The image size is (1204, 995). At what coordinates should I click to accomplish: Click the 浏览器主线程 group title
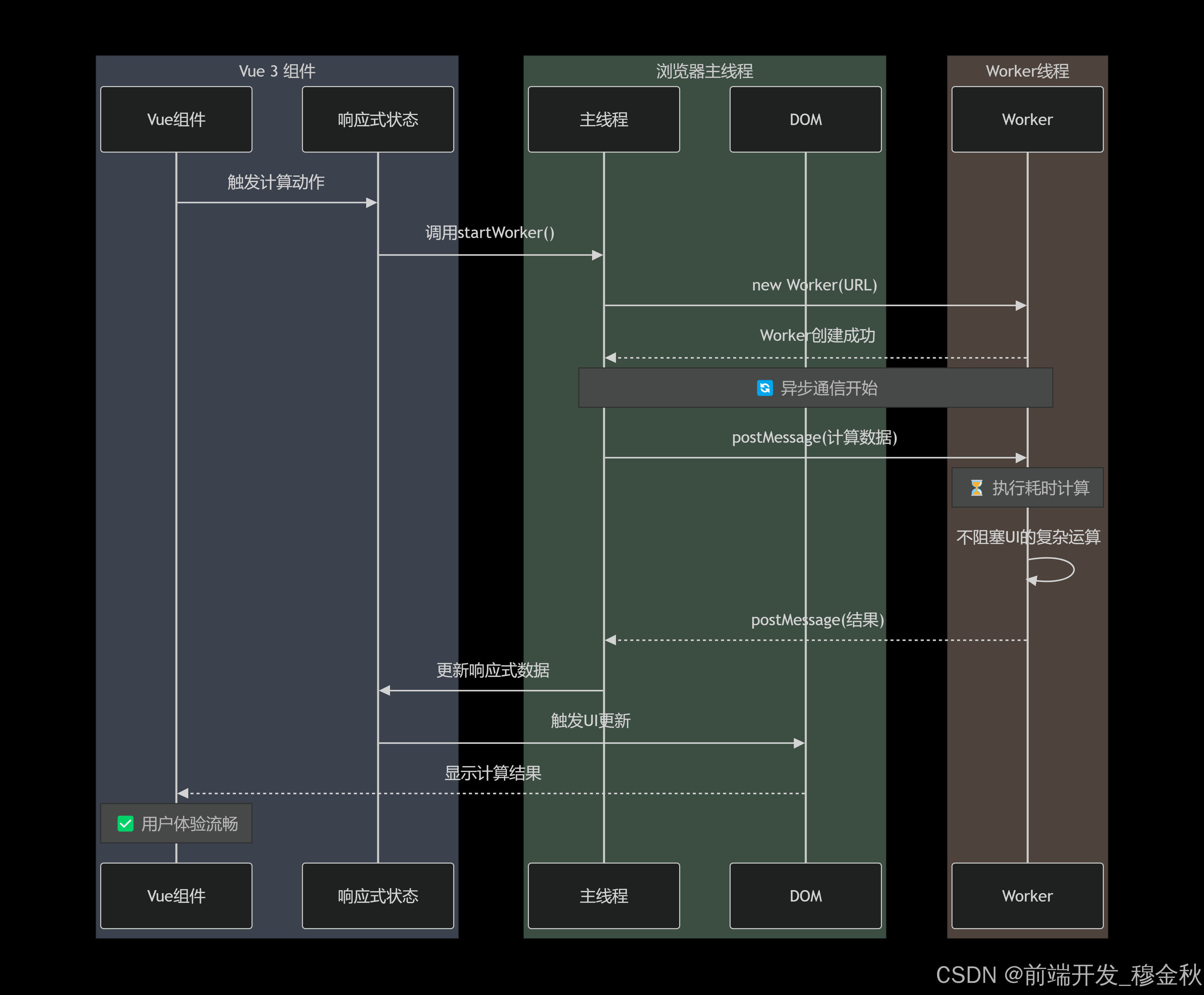[704, 71]
